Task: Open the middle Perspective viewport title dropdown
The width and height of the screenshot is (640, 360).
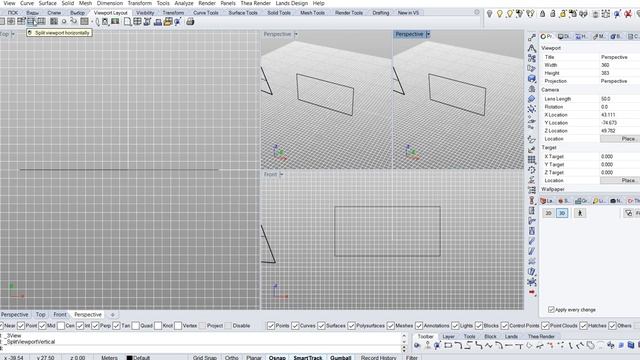Action: [x=296, y=34]
